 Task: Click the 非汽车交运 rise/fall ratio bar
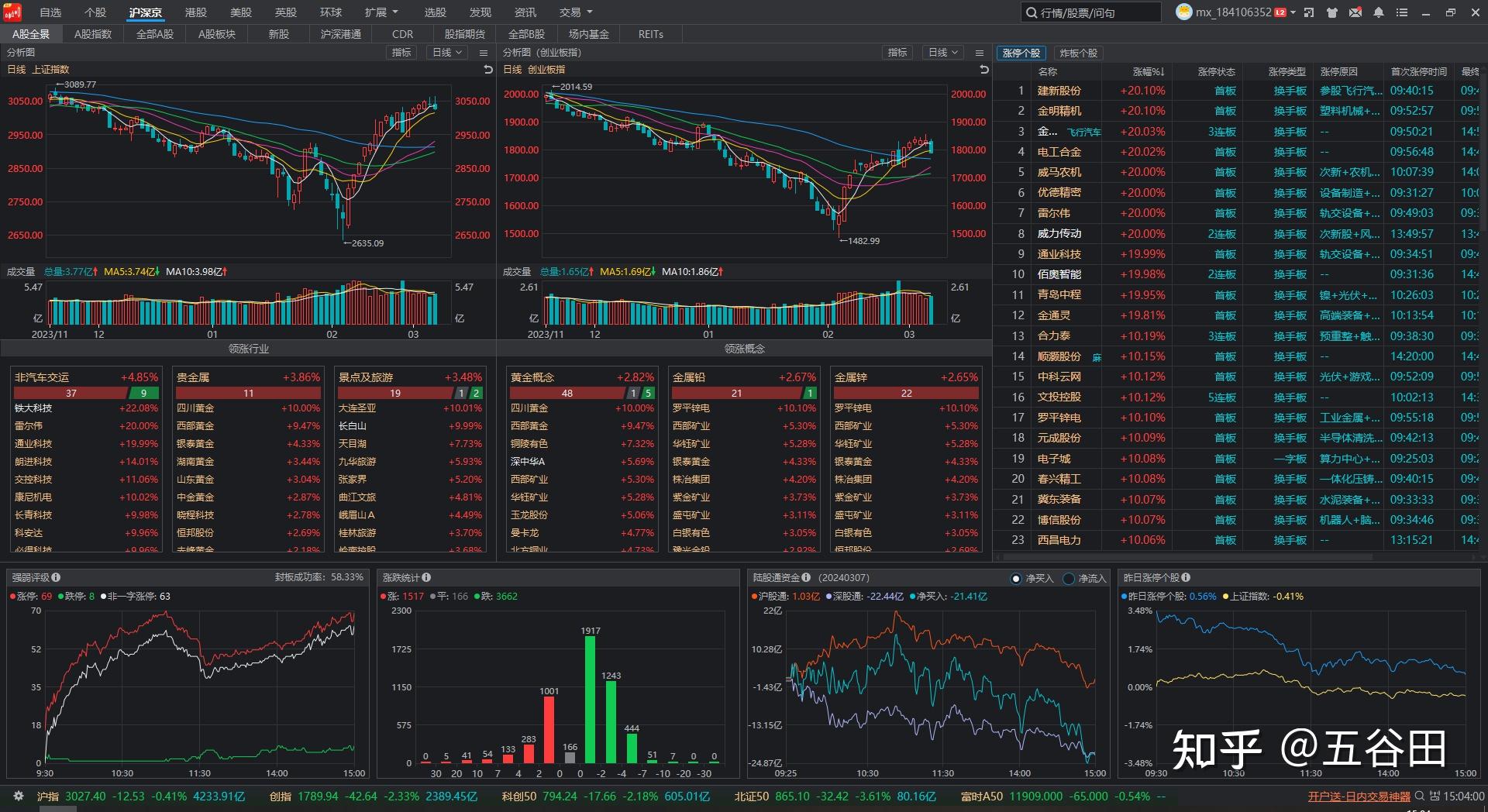point(86,393)
